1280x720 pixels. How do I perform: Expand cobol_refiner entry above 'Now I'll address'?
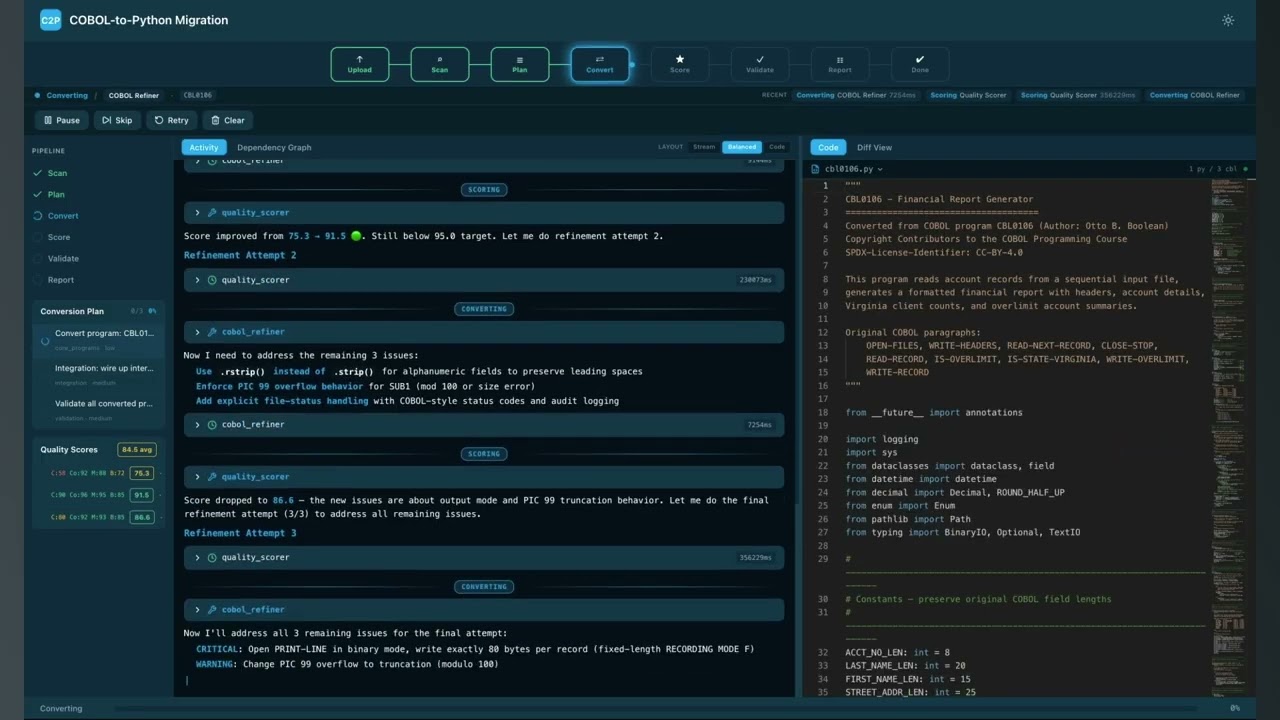click(x=484, y=610)
